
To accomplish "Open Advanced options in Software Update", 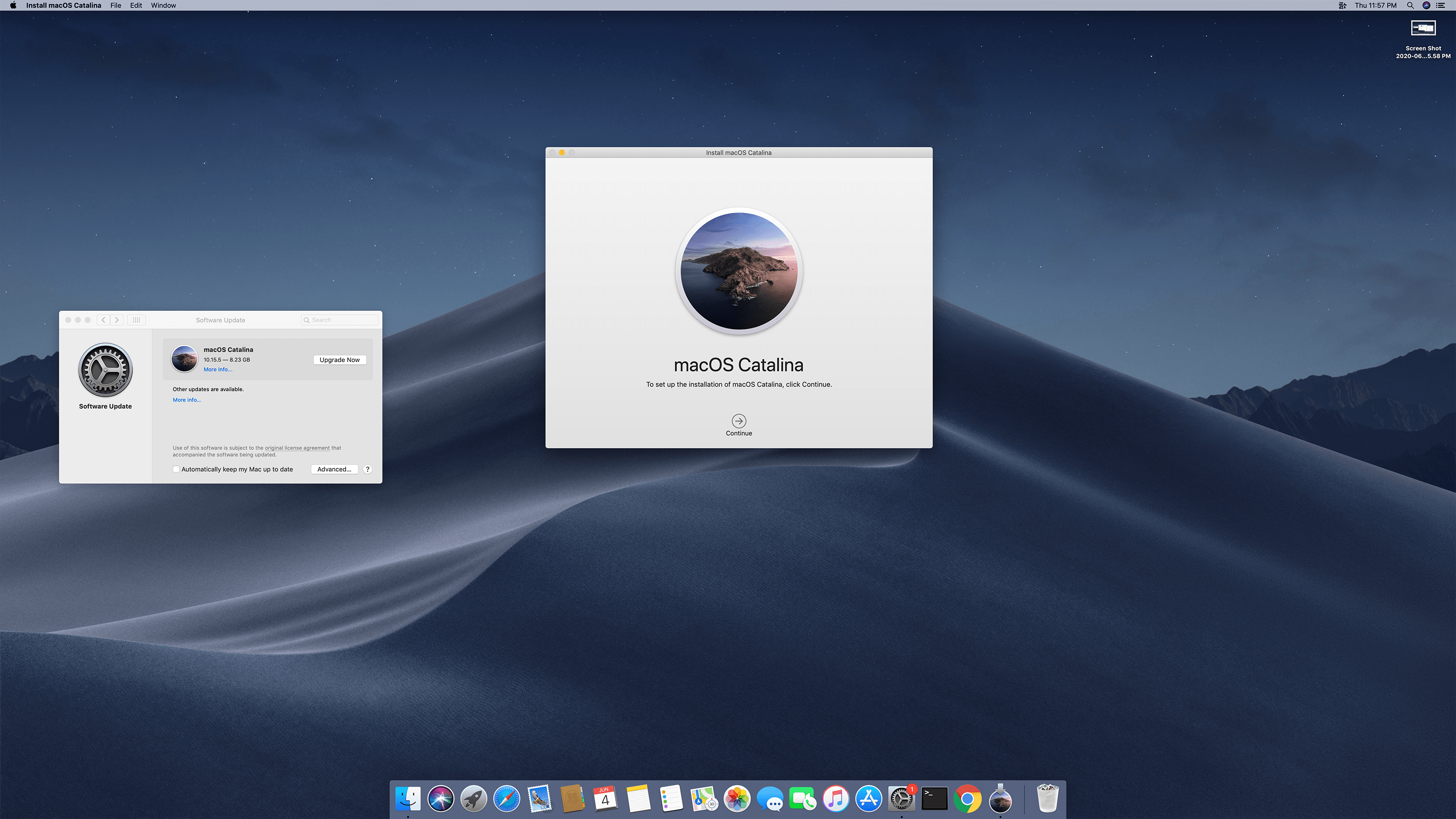I will 334,469.
